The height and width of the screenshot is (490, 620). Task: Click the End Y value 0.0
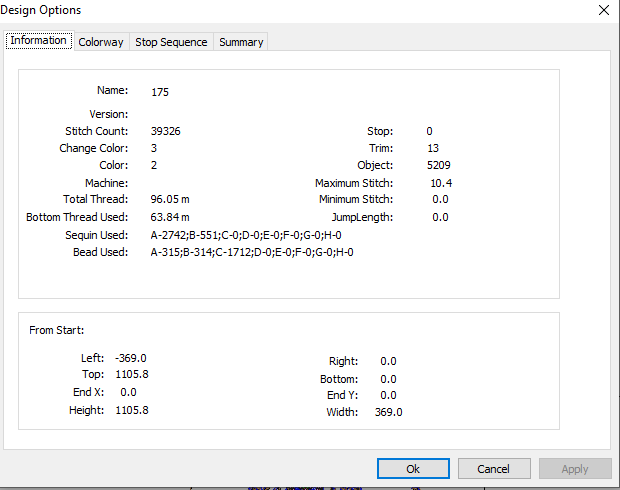pyautogui.click(x=388, y=395)
